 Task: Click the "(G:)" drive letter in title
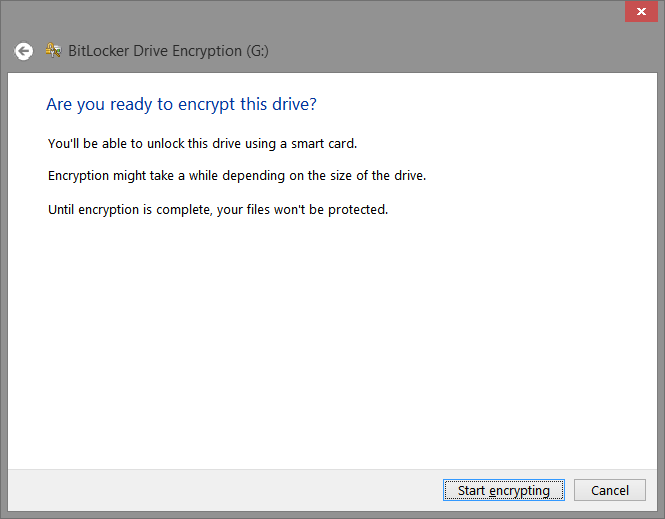(257, 51)
